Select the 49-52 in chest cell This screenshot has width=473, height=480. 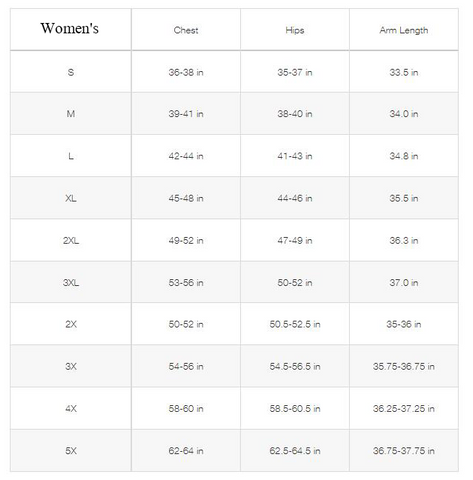(x=186, y=240)
